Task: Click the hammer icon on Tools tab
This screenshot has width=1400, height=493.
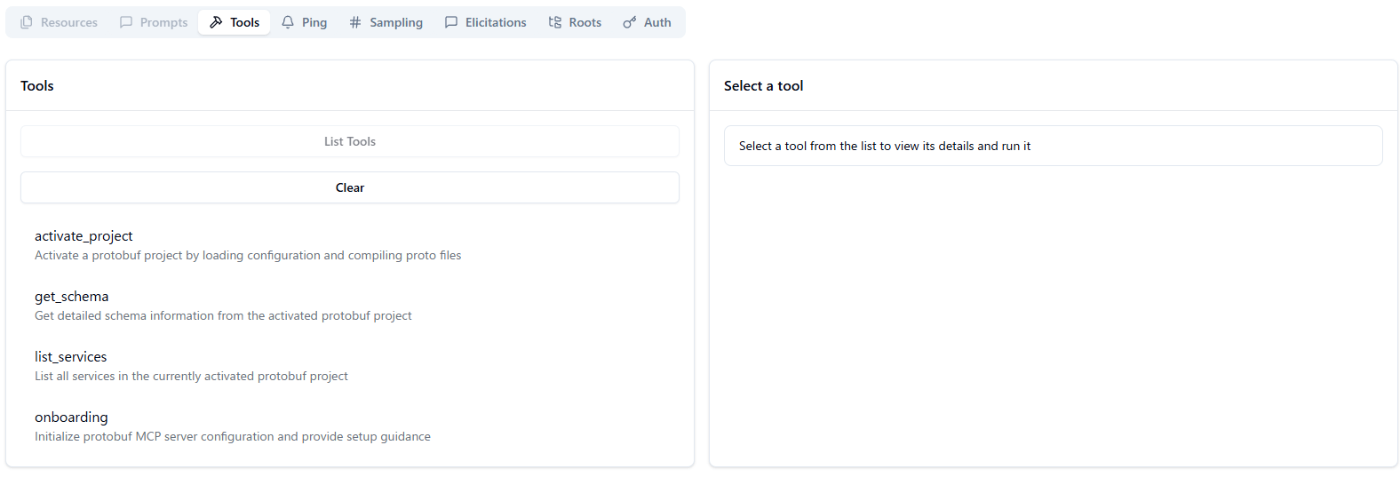Action: click(216, 22)
